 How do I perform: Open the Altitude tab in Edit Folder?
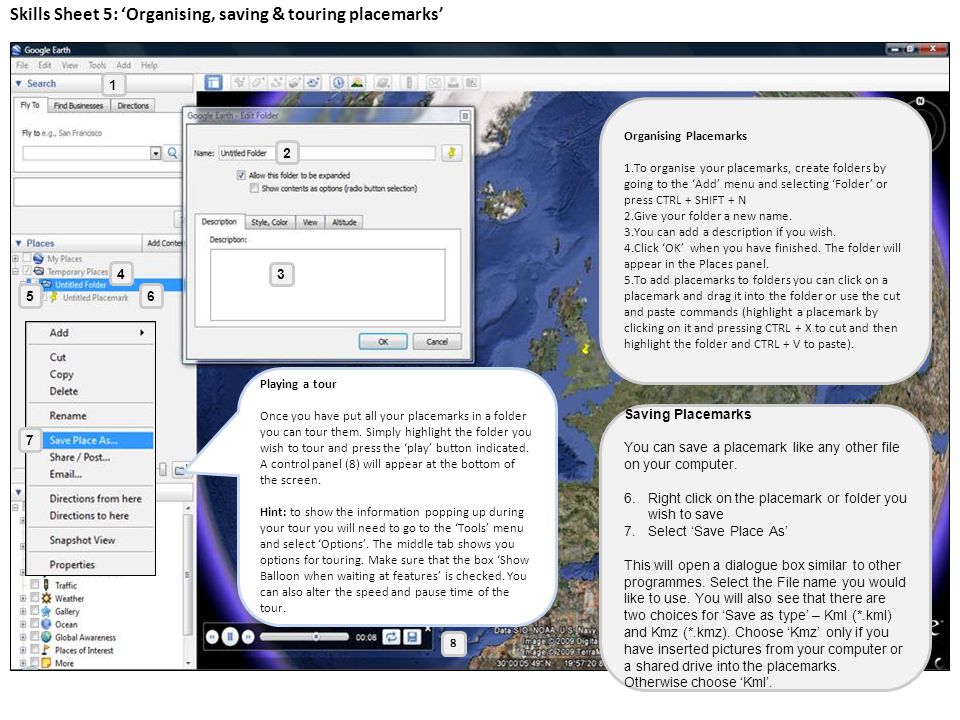pos(344,222)
